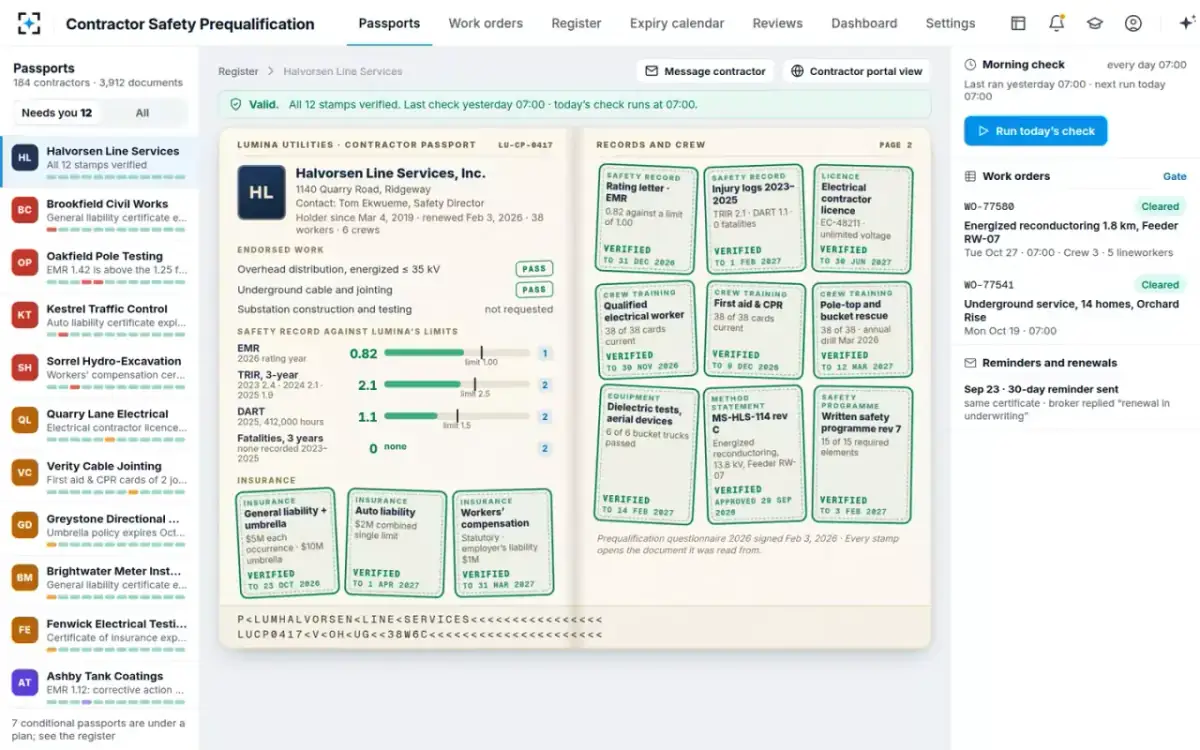Open the Passports tab
Viewport: 1200px width, 750px height.
[389, 23]
